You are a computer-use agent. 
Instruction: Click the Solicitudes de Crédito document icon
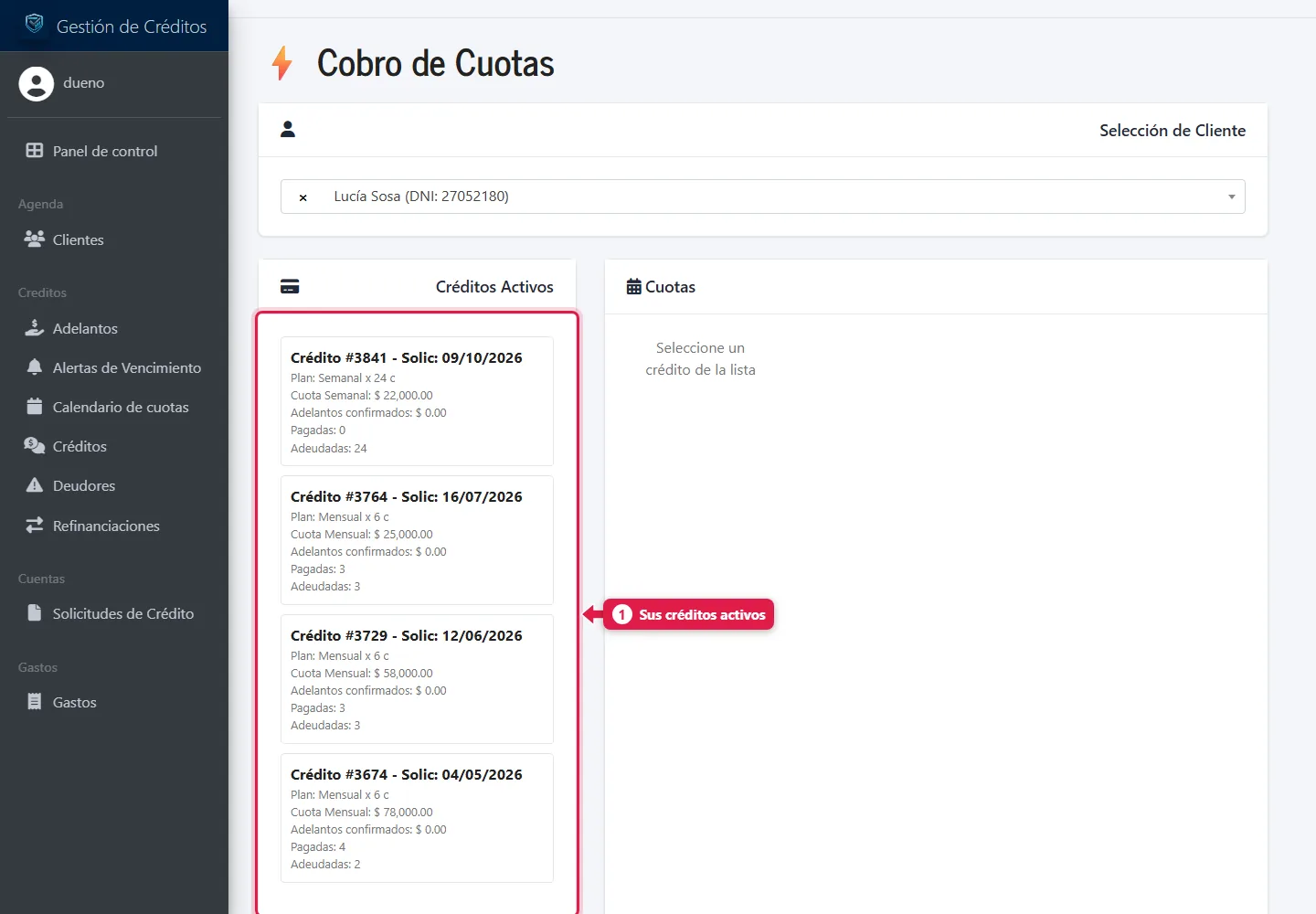[35, 613]
